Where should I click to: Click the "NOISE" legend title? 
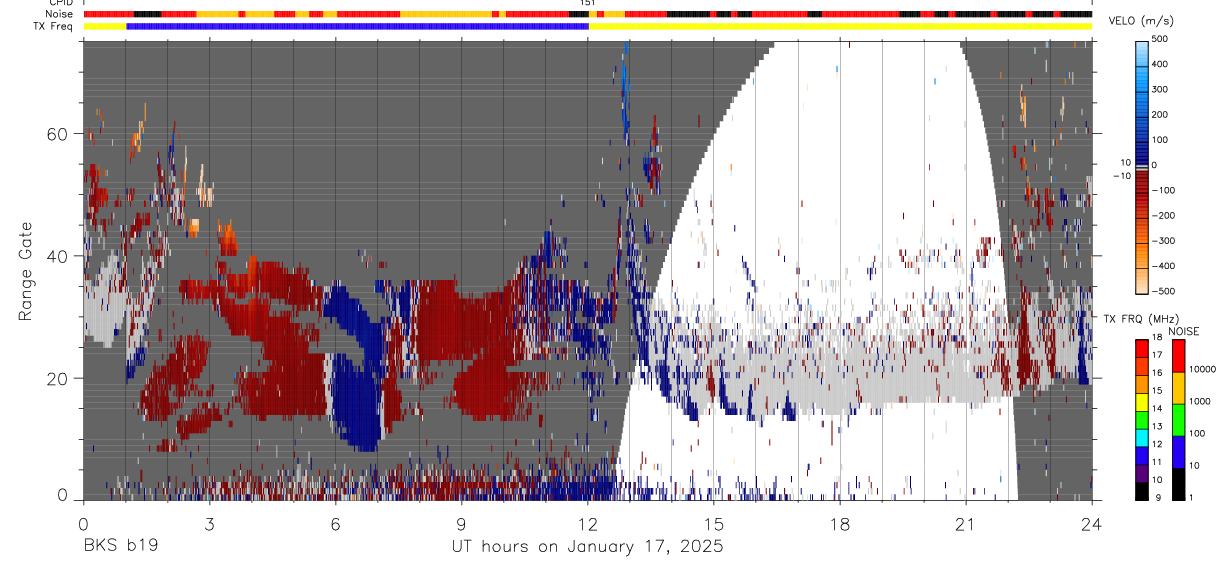point(1183,331)
